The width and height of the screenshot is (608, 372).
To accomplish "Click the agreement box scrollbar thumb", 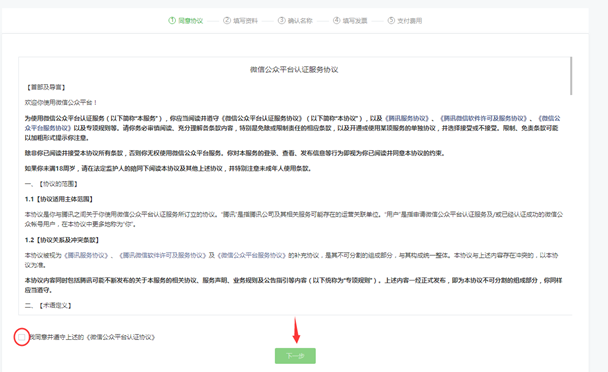I will pos(571,76).
